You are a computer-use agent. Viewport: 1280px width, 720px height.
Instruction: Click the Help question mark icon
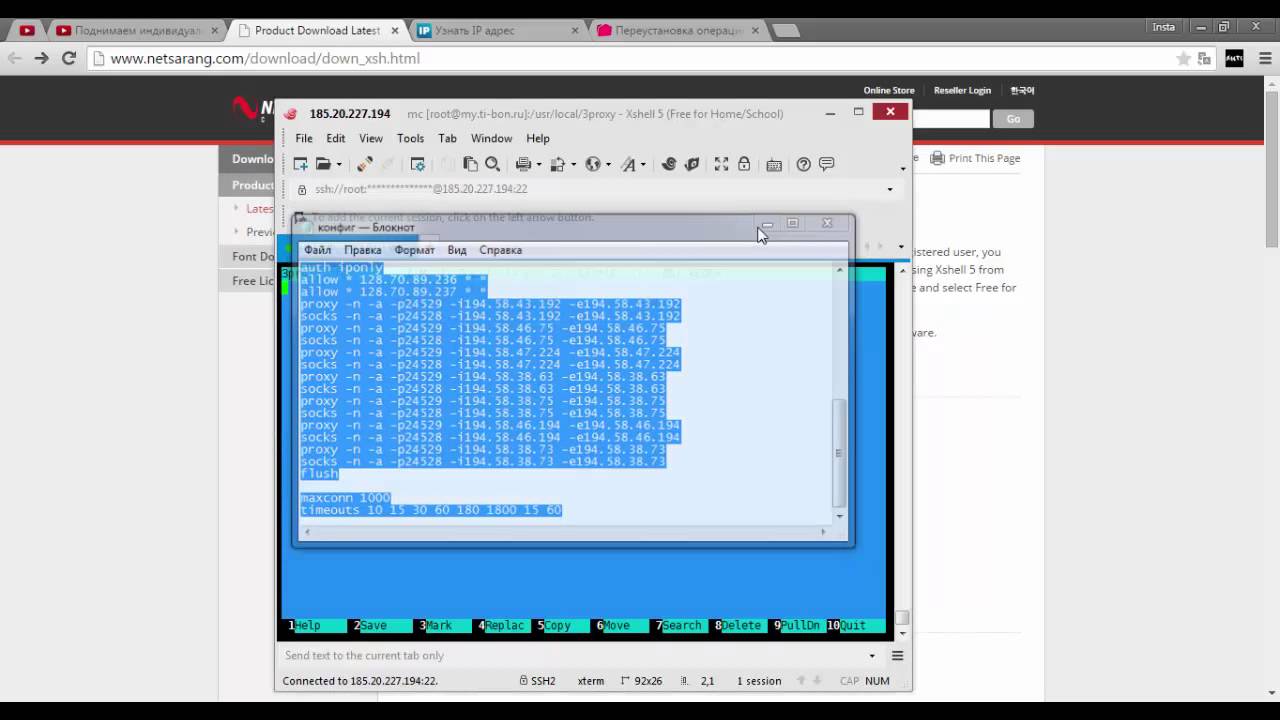[804, 164]
